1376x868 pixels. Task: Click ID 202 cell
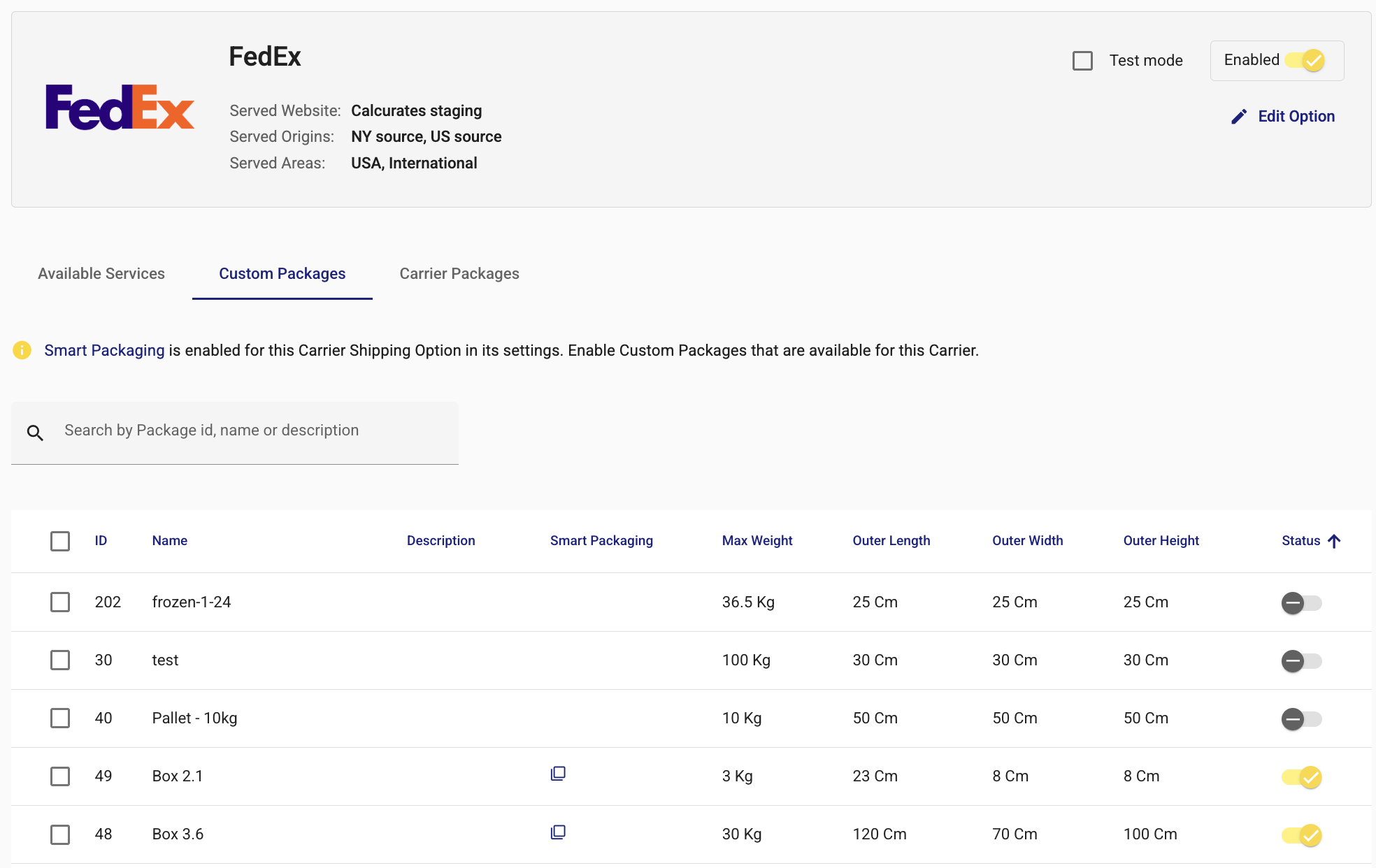point(108,602)
